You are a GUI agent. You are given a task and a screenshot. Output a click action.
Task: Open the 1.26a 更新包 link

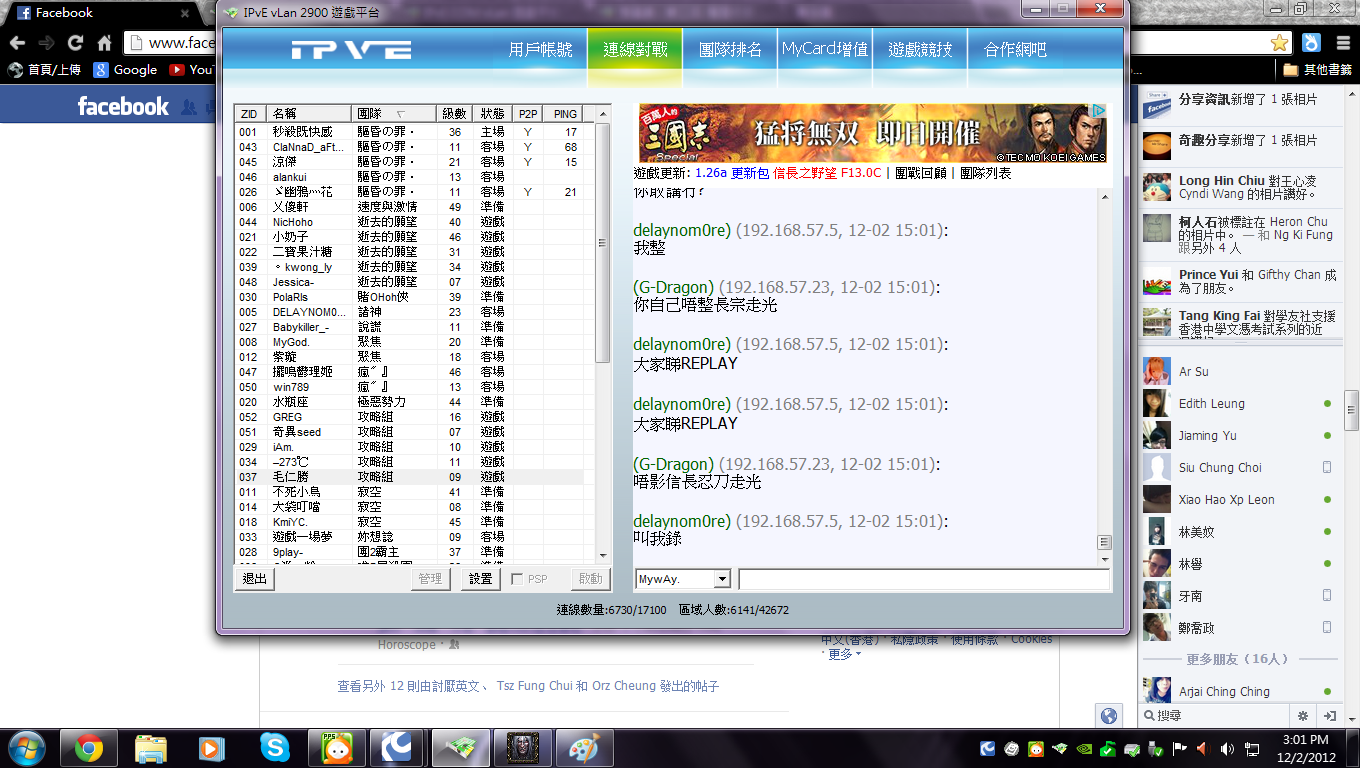[x=732, y=173]
